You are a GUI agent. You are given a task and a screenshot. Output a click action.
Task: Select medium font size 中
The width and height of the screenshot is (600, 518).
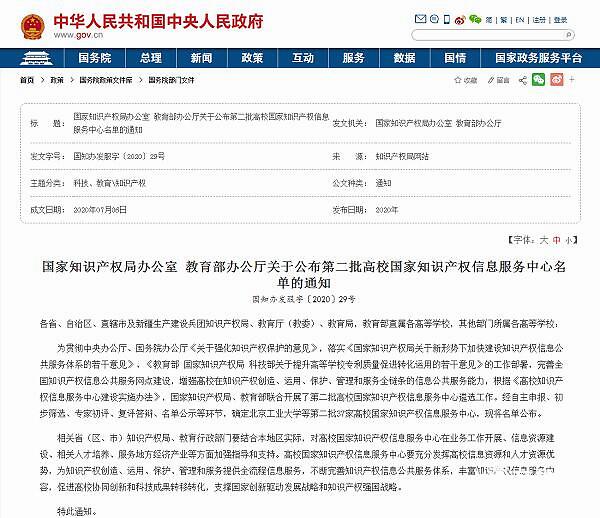pos(557,240)
